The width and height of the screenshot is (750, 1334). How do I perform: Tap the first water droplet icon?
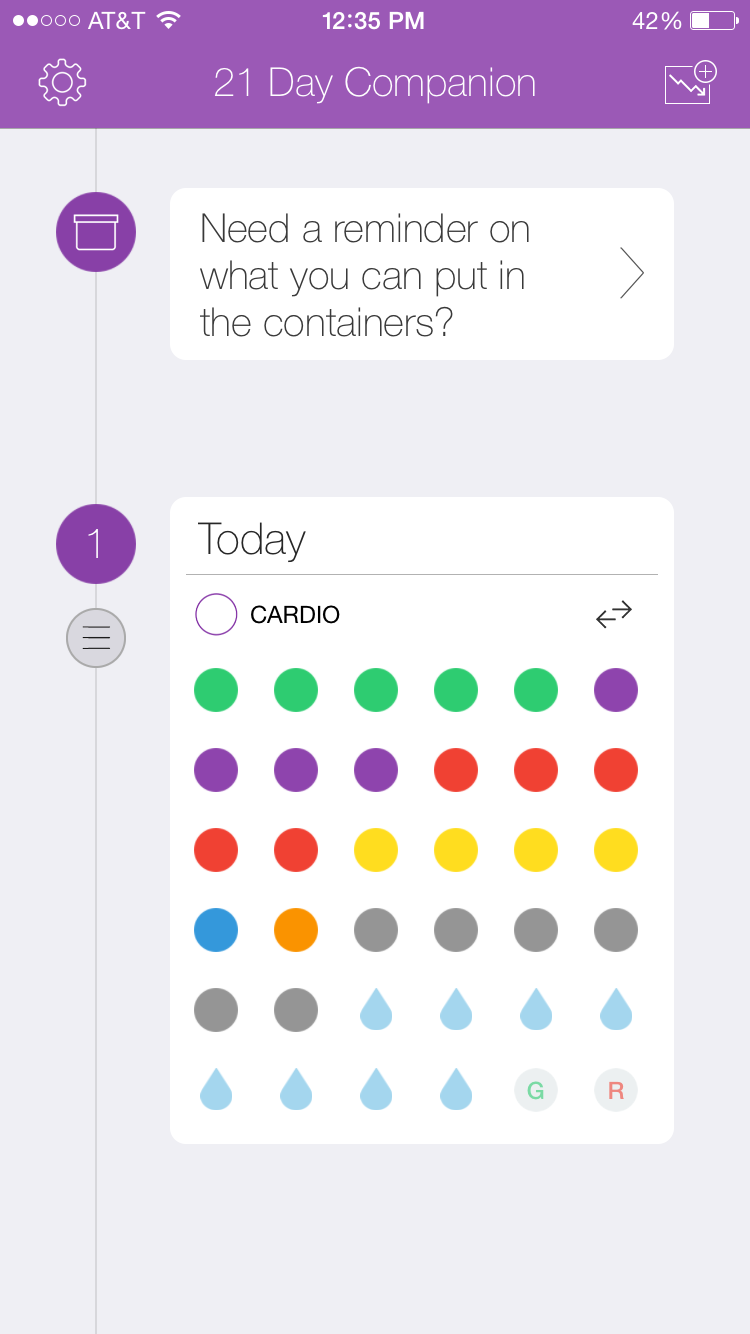click(x=376, y=1010)
